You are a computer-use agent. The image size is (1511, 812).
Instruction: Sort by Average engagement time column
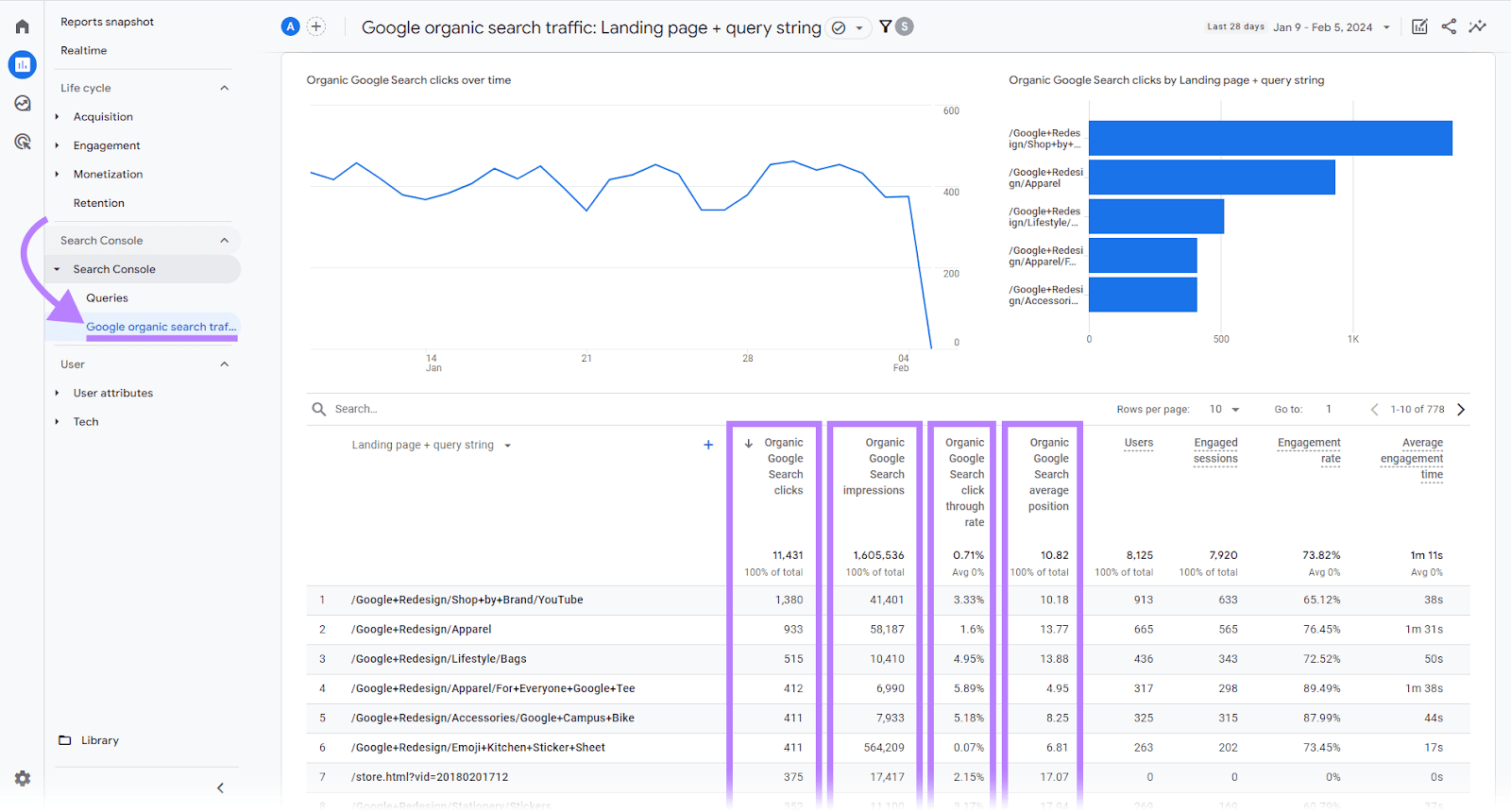[x=1412, y=459]
